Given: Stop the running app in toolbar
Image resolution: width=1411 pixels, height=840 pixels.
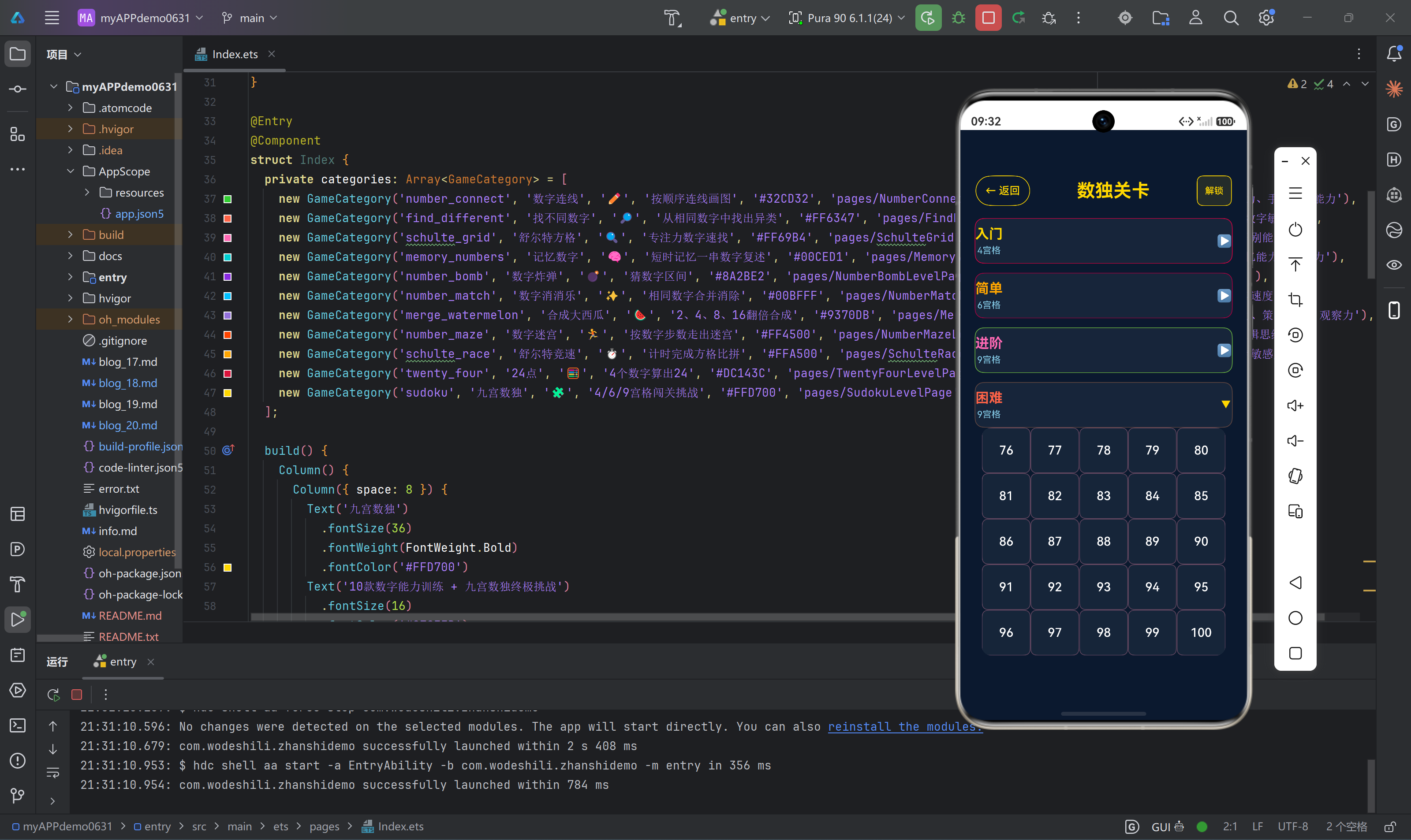Looking at the screenshot, I should point(988,18).
